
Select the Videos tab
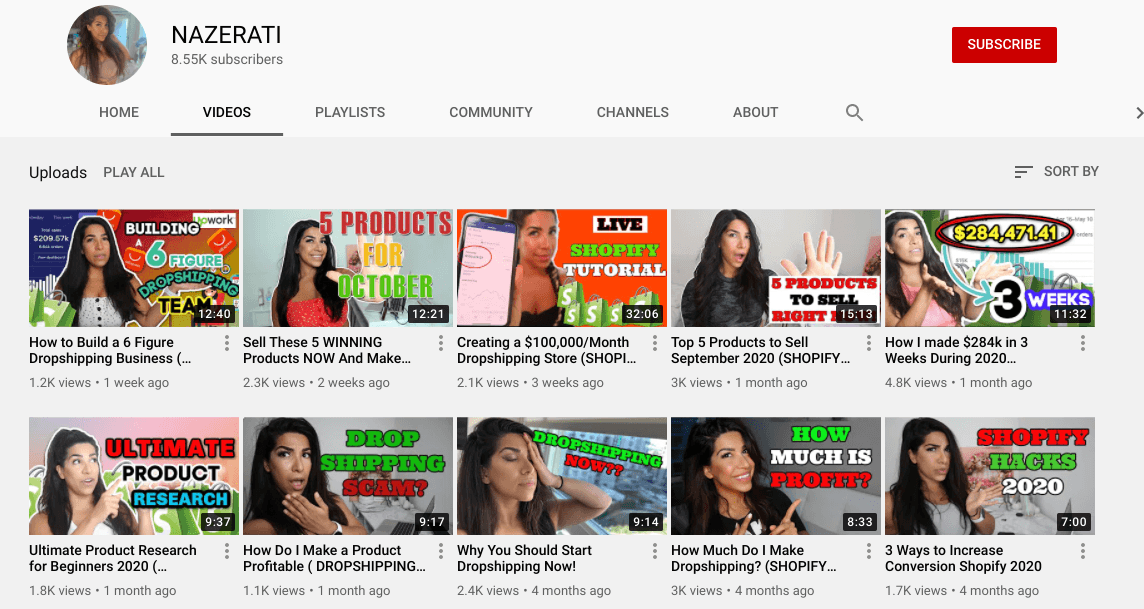point(227,112)
